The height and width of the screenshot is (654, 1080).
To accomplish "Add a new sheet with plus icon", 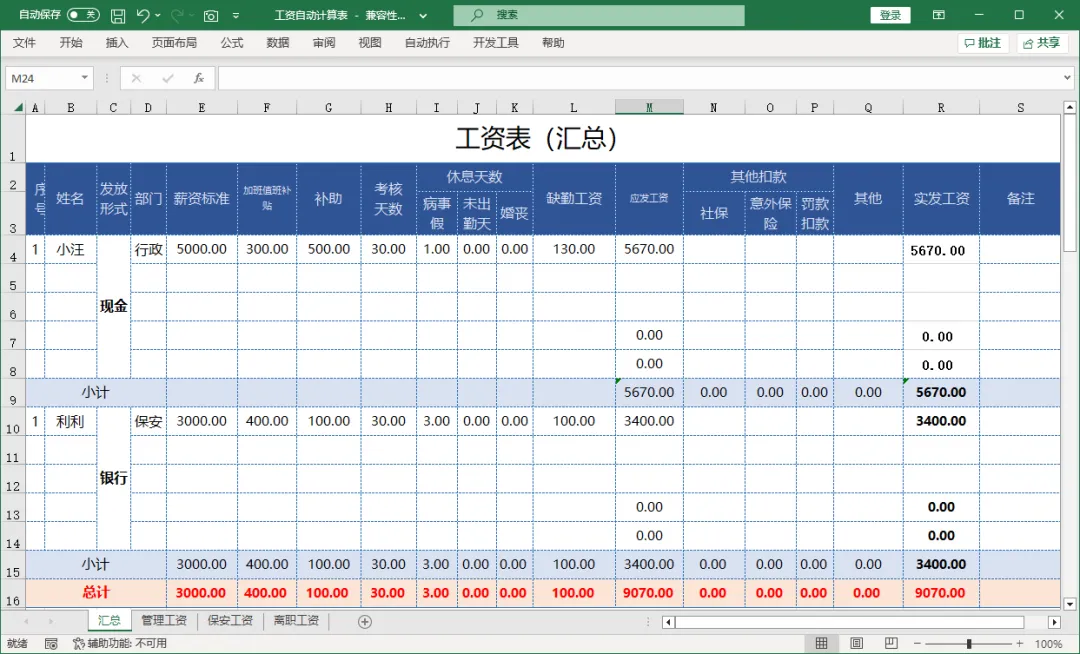I will tap(365, 622).
